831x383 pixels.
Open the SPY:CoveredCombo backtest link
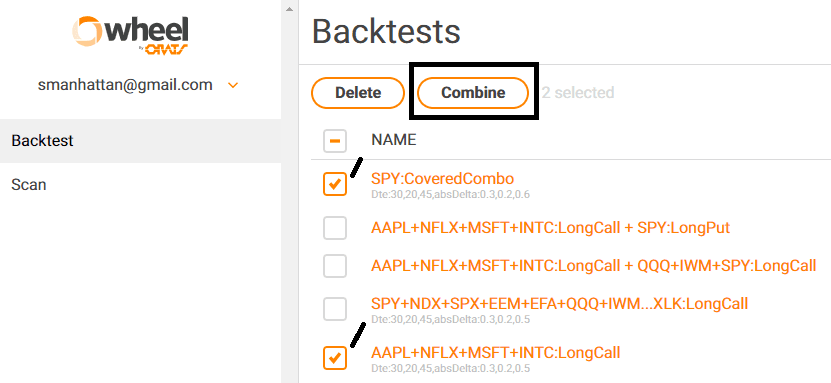tap(443, 179)
